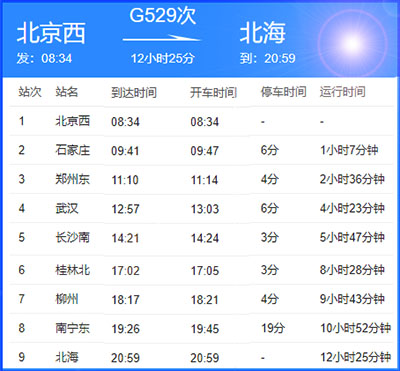Click the departure time 发:08:34
The image size is (400, 371).
pos(44,59)
